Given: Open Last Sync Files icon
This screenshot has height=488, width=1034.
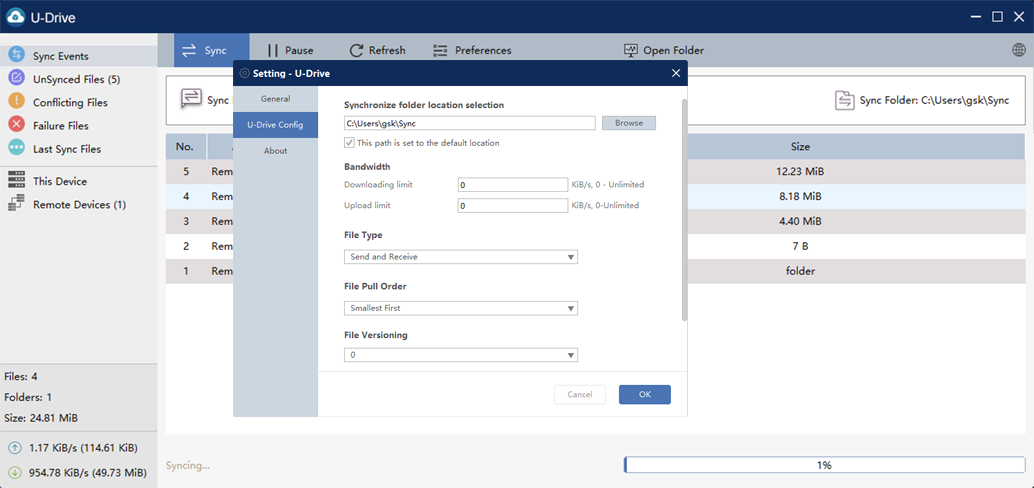Looking at the screenshot, I should [x=16, y=148].
